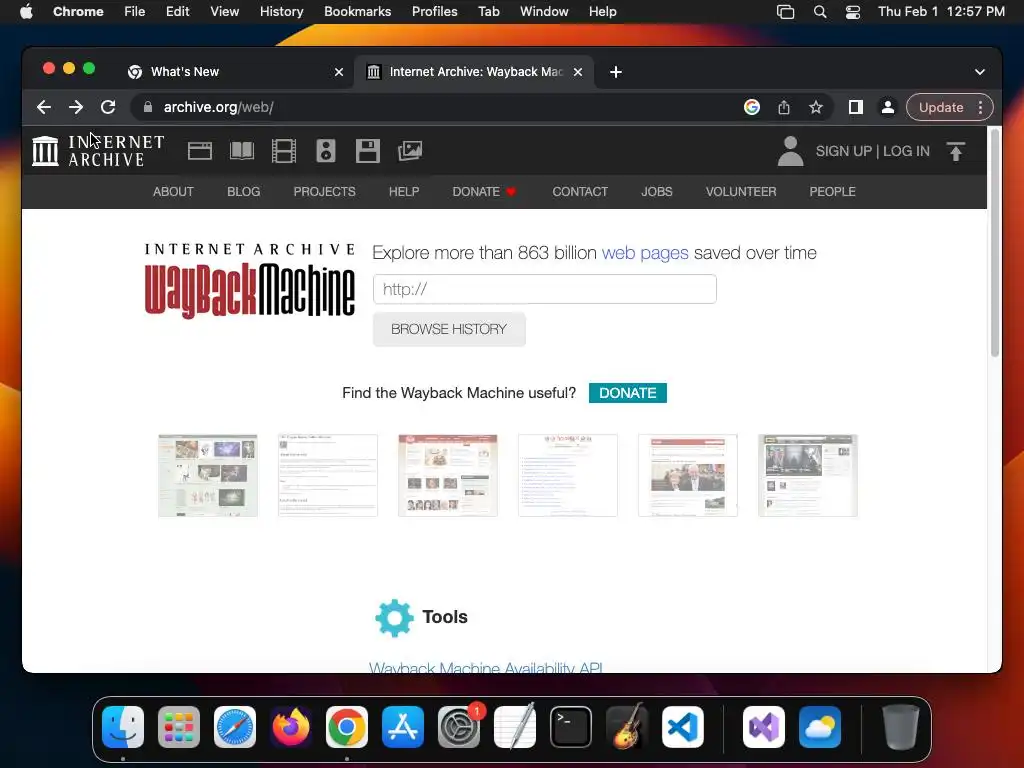This screenshot has height=768, width=1024.
Task: Open the Internet Archive home logo
Action: pyautogui.click(x=98, y=151)
